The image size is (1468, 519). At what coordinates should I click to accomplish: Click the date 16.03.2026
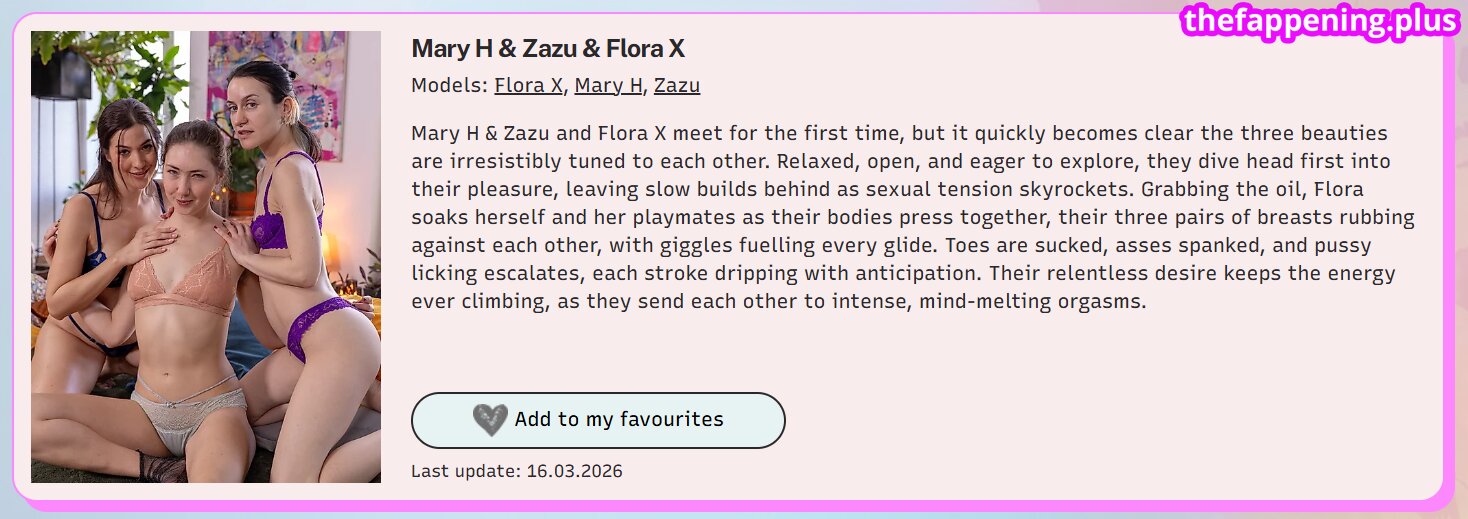574,471
